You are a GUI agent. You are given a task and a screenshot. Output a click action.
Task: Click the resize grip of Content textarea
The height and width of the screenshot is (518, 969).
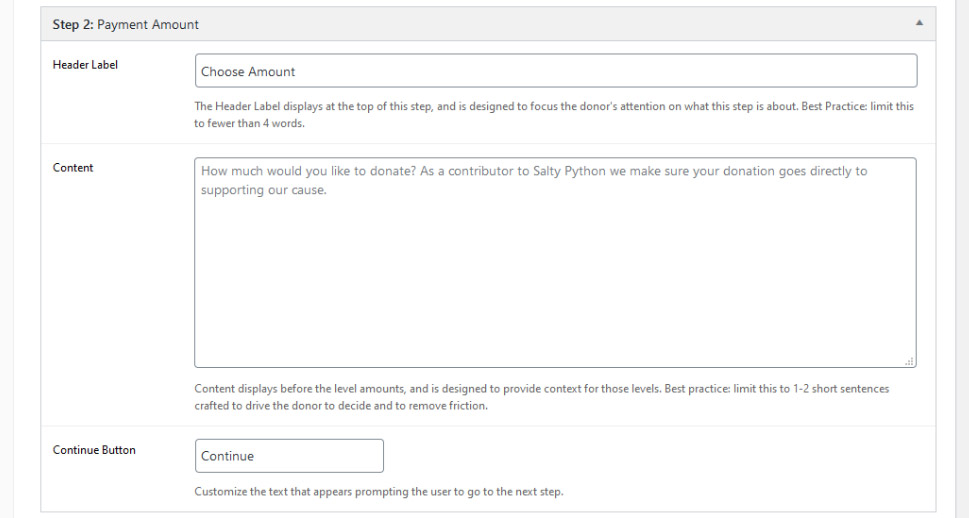point(909,361)
